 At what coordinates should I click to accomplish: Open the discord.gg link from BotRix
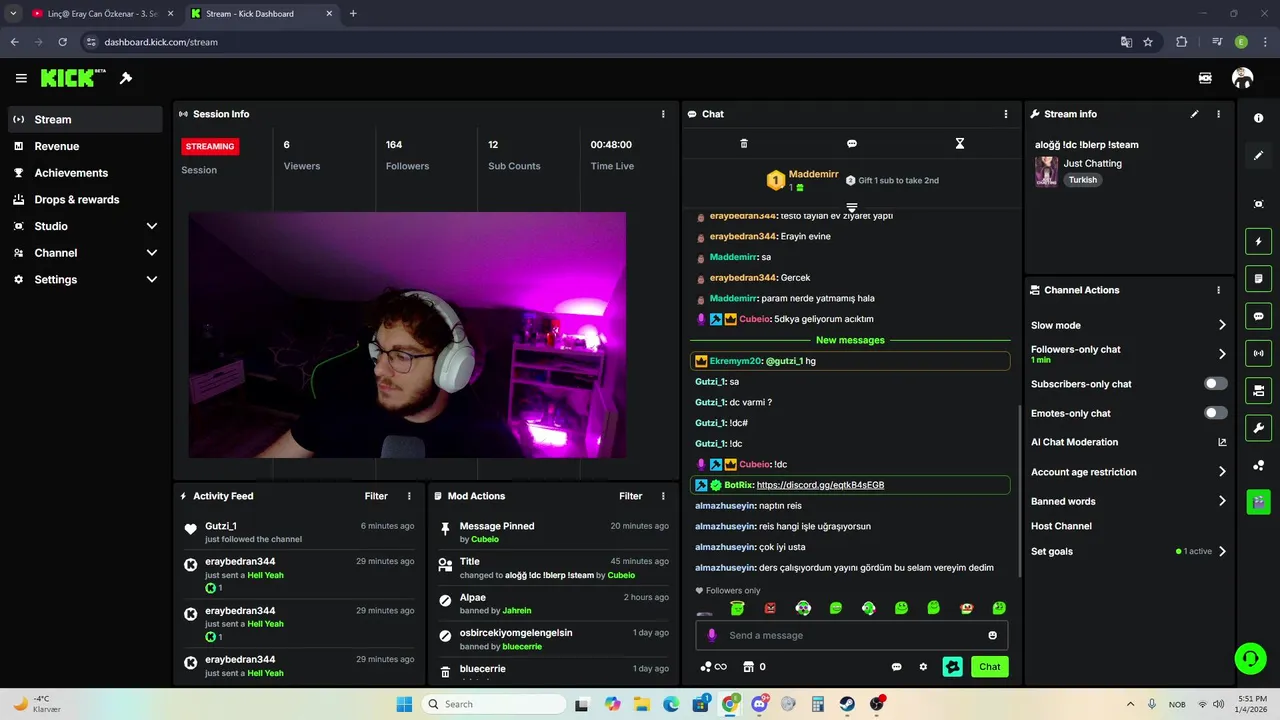[820, 485]
